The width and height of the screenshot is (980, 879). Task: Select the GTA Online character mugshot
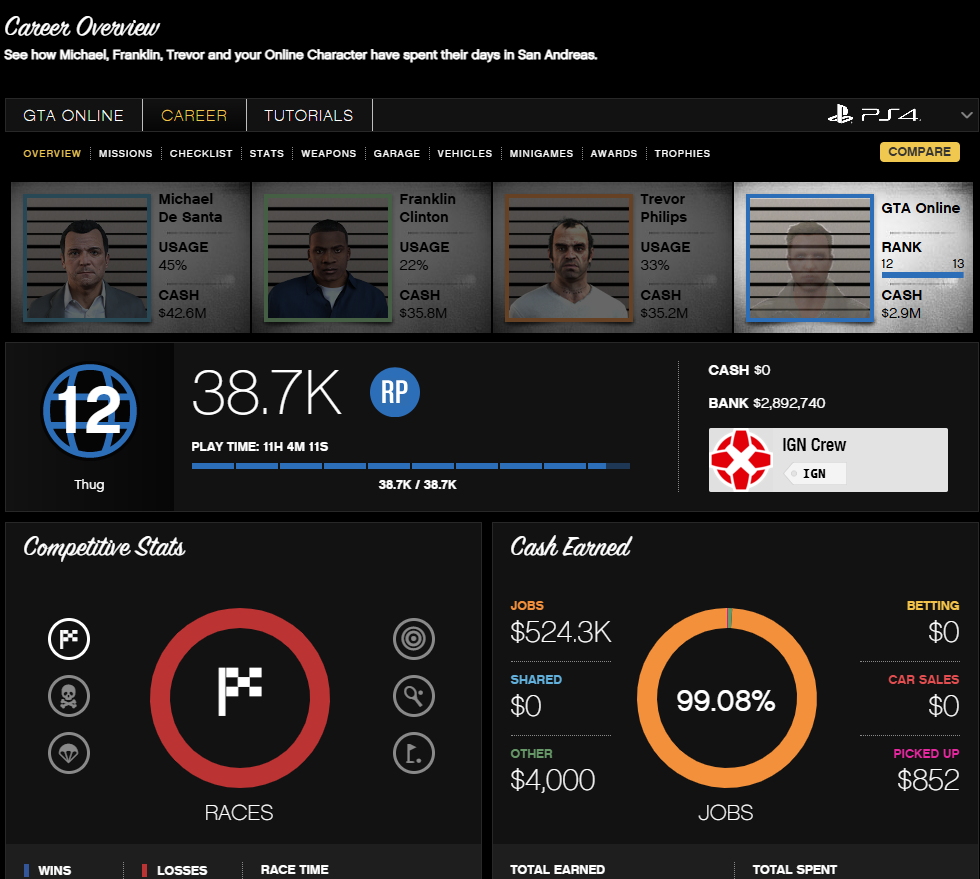tap(810, 258)
